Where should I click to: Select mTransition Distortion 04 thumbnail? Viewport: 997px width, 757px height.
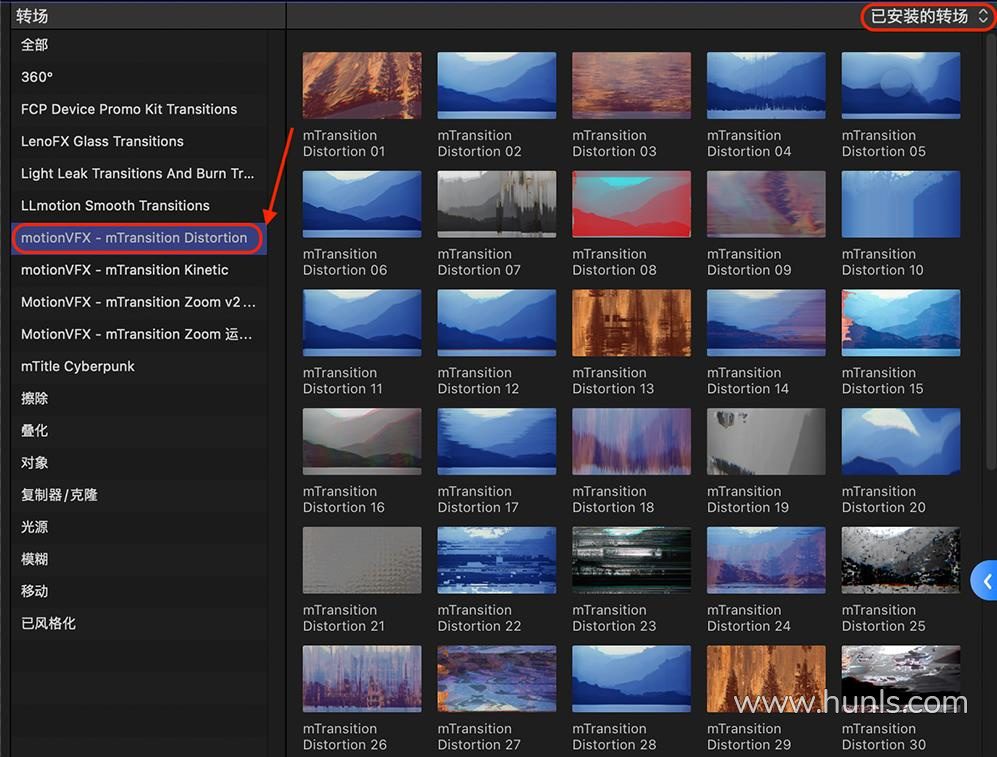click(766, 85)
